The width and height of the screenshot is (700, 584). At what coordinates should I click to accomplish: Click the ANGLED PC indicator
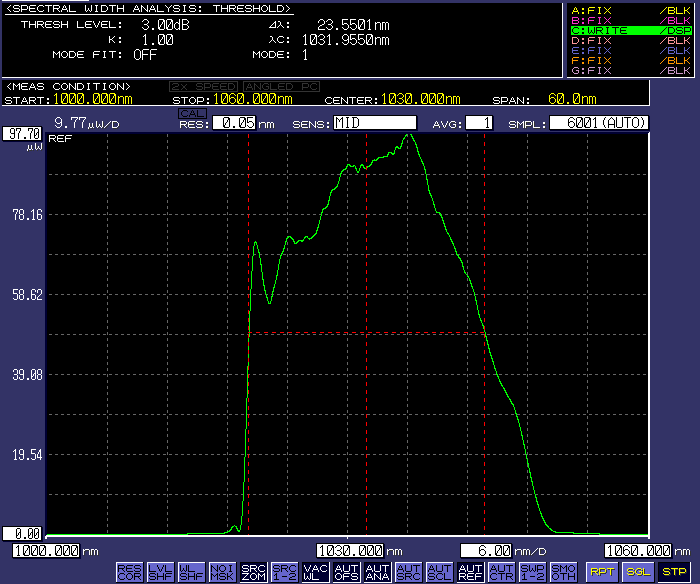[x=281, y=86]
